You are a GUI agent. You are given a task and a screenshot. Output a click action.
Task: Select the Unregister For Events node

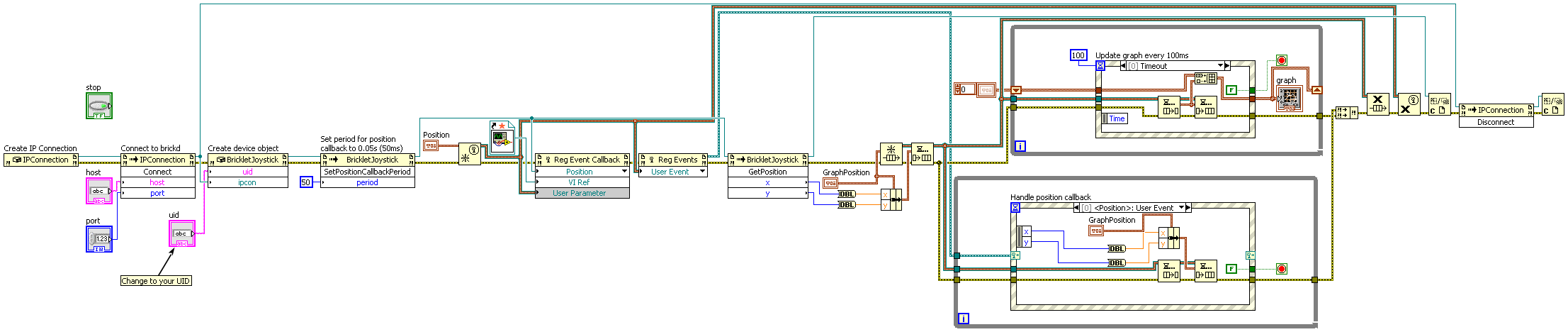[1377, 104]
